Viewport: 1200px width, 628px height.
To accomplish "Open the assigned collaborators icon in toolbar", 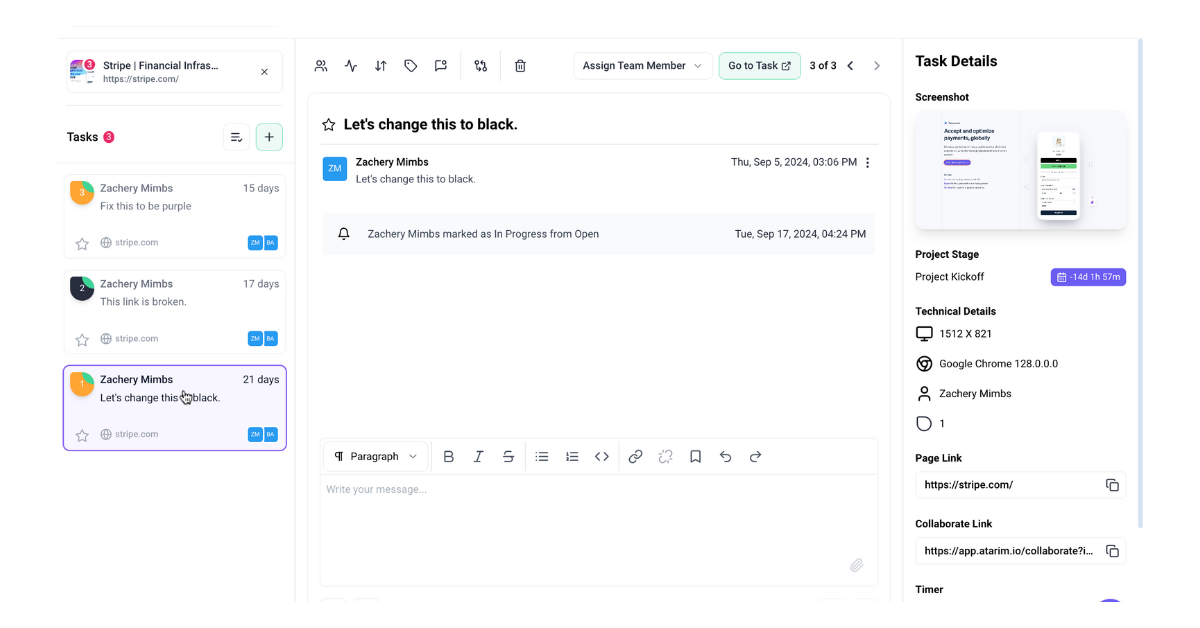I will coord(321,65).
